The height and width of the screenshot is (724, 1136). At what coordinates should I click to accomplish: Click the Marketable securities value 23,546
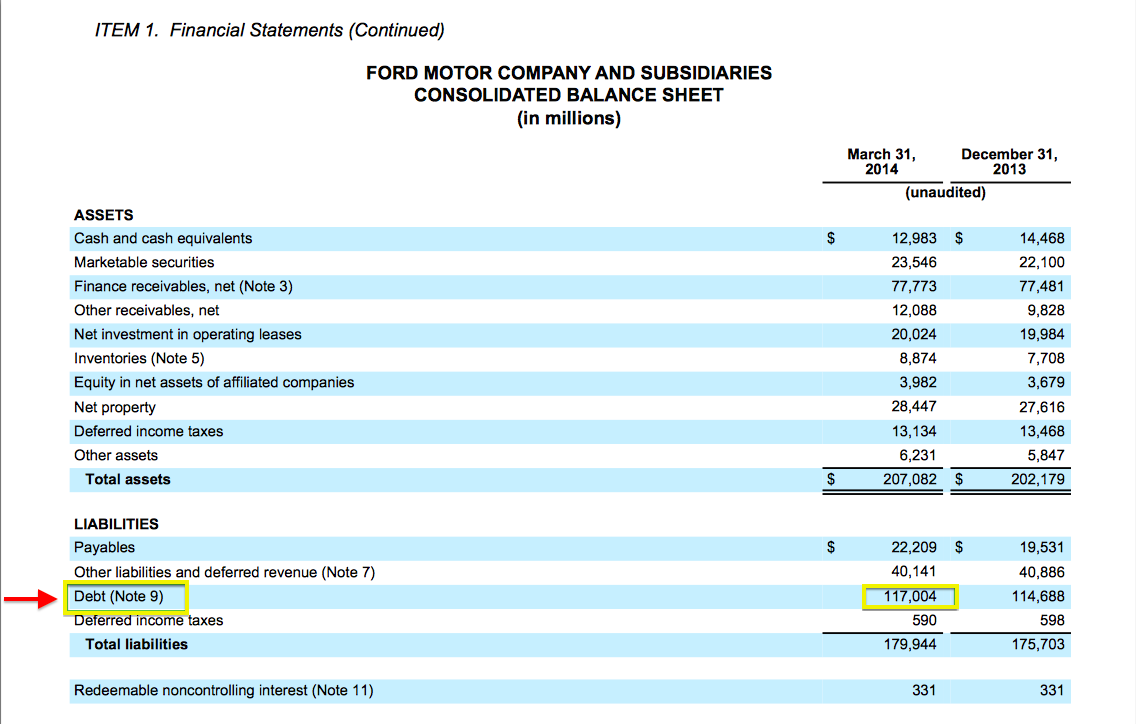pos(914,263)
